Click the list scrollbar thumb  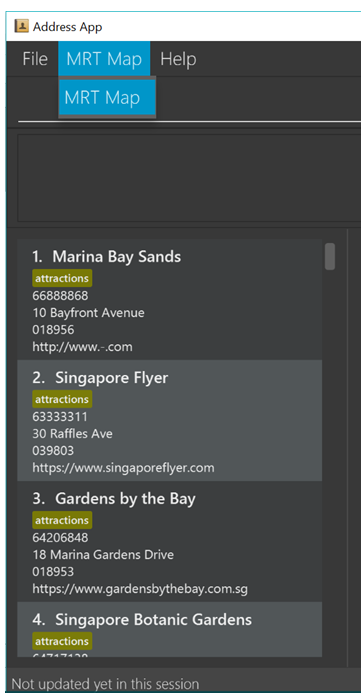pos(330,256)
